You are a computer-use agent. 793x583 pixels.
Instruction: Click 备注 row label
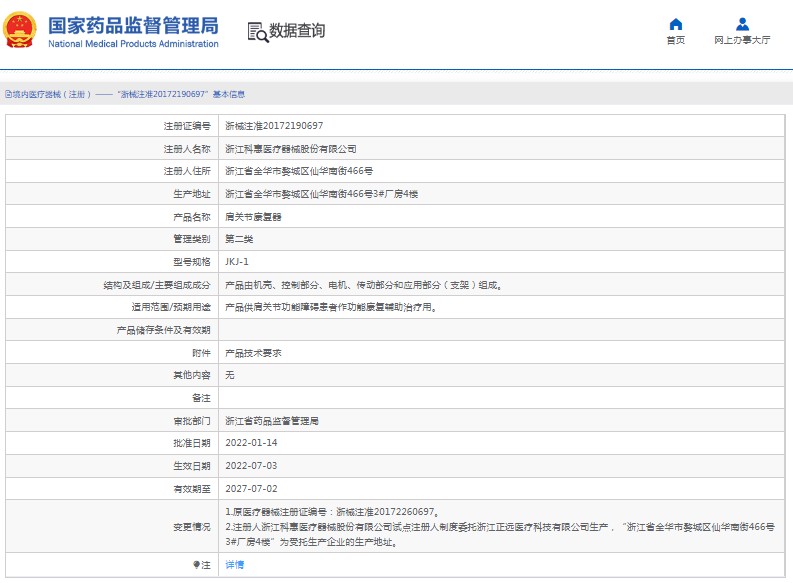[x=201, y=398]
